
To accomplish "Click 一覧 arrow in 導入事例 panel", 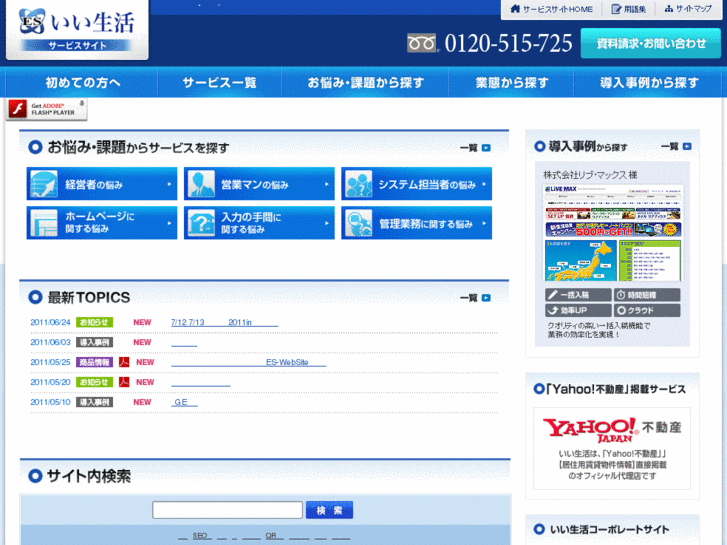I will [676, 147].
